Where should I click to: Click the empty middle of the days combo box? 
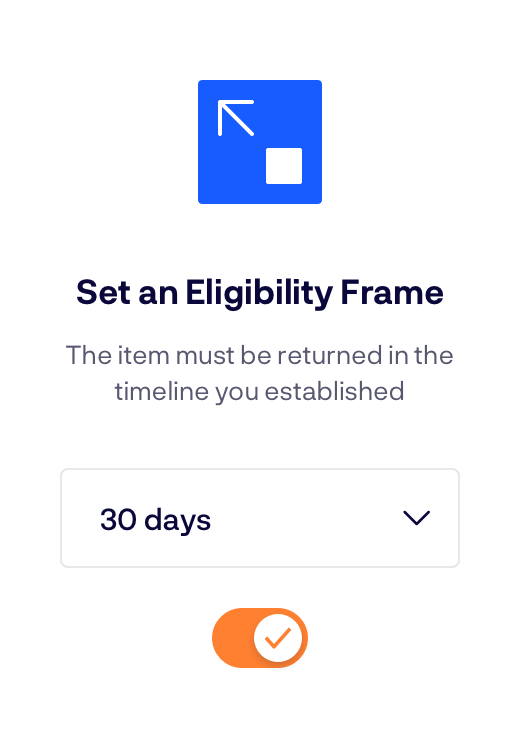click(305, 518)
